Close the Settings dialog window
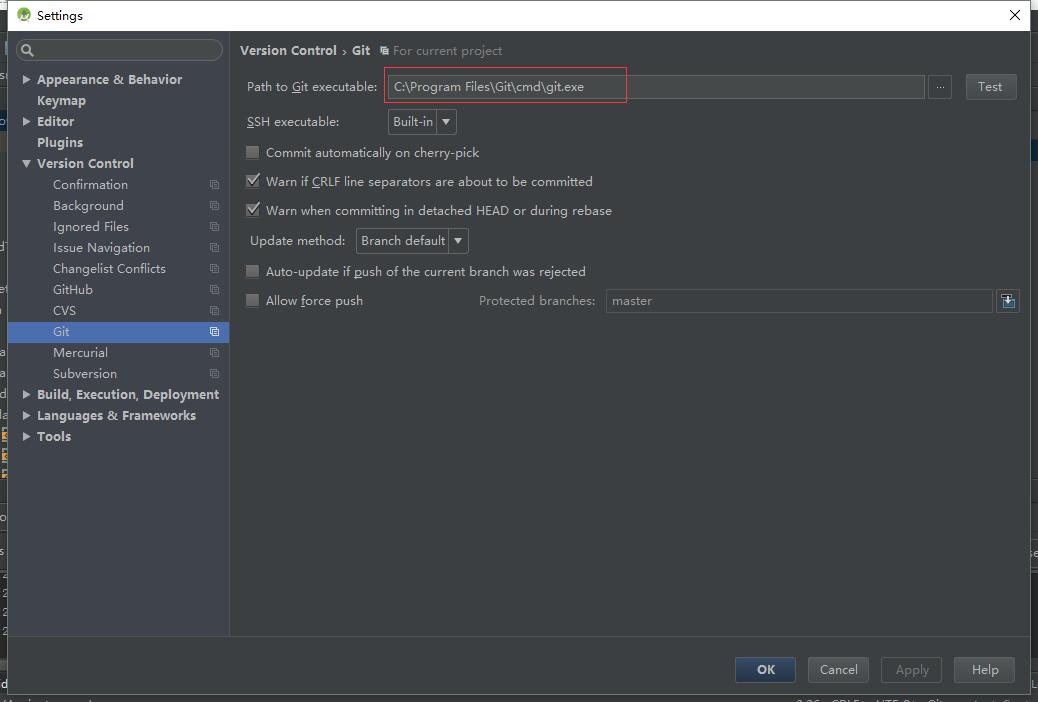This screenshot has height=702, width=1038. (x=1014, y=15)
